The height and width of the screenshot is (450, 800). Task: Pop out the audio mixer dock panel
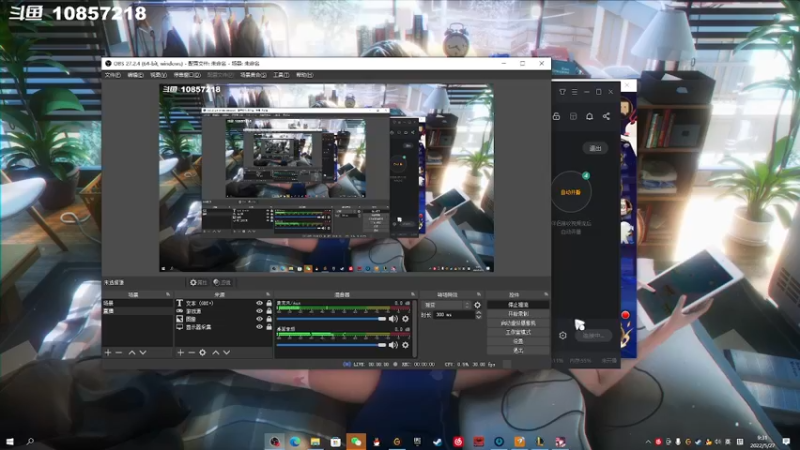(413, 294)
